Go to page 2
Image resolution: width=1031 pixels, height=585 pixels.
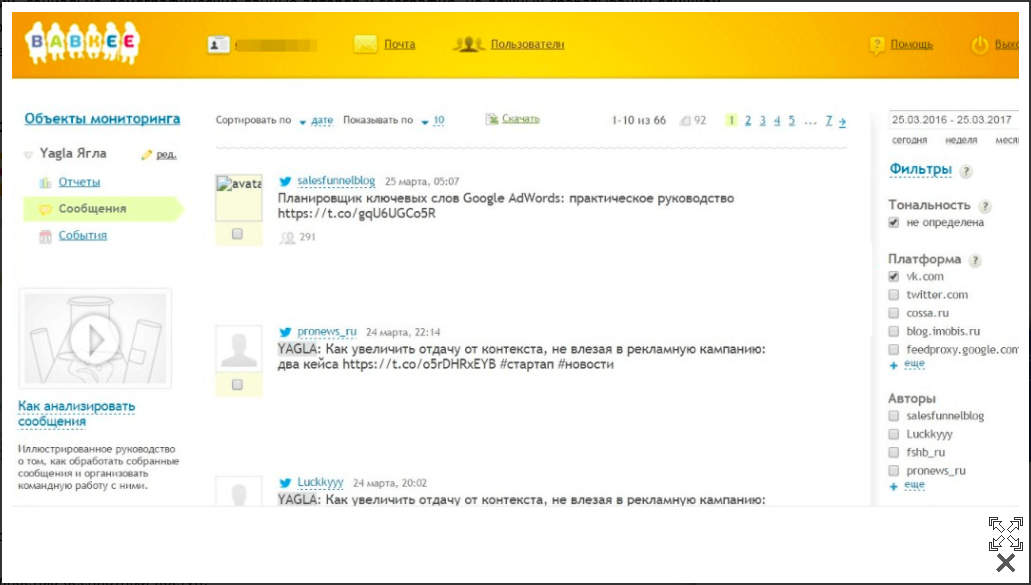[x=748, y=121]
